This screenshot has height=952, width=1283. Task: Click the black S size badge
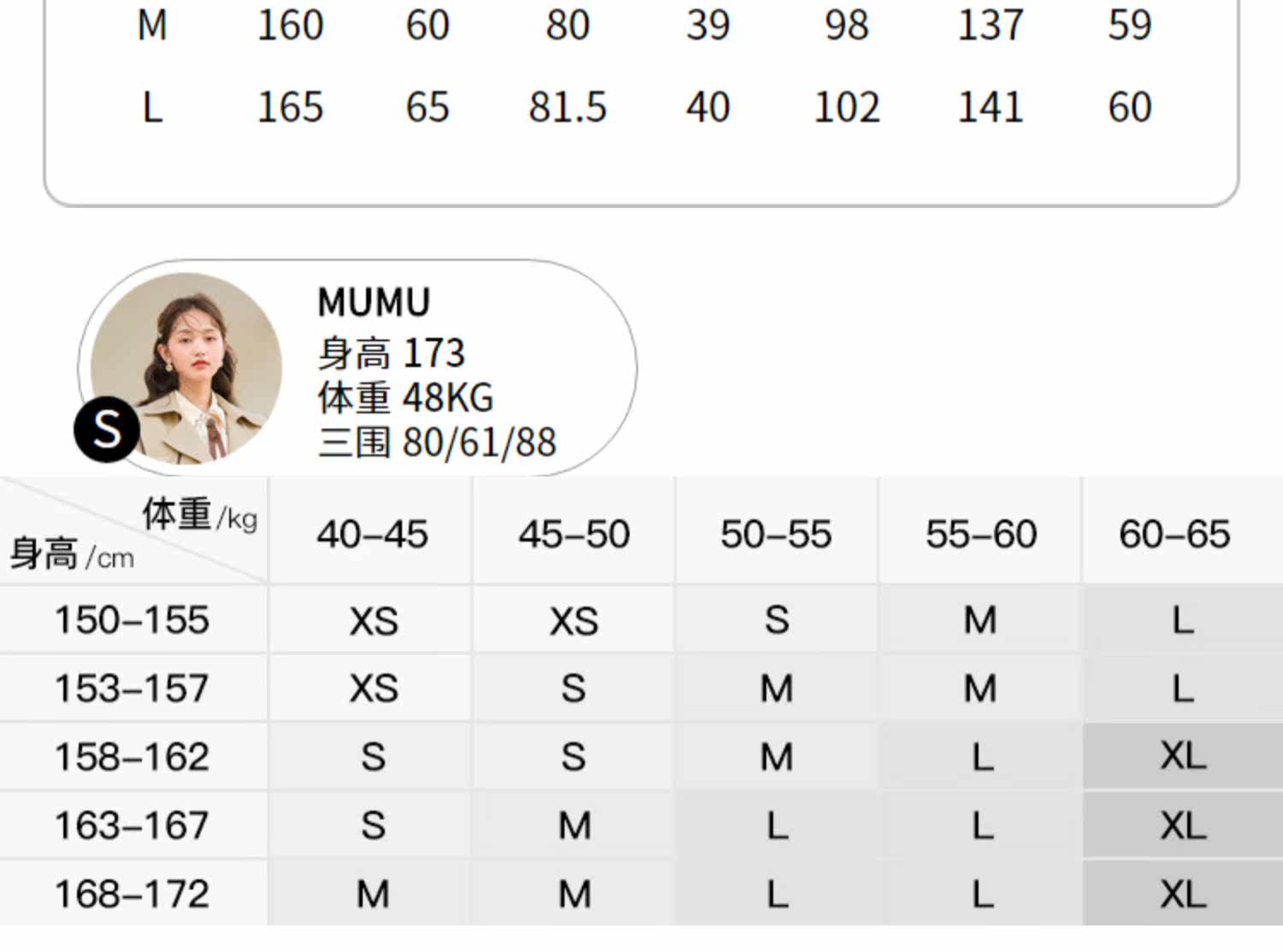[x=106, y=429]
